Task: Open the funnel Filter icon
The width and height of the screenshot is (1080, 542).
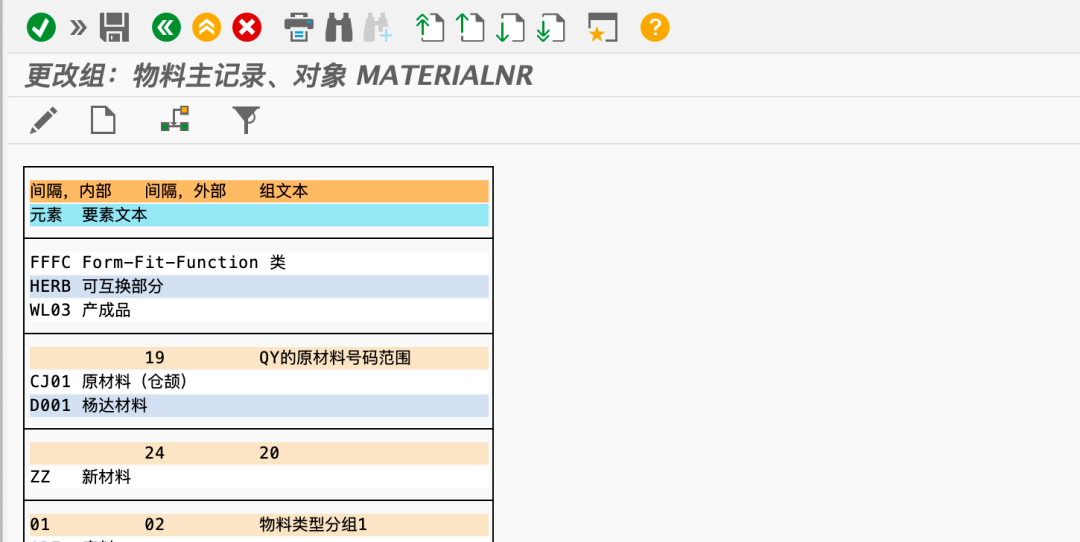Action: 246,121
